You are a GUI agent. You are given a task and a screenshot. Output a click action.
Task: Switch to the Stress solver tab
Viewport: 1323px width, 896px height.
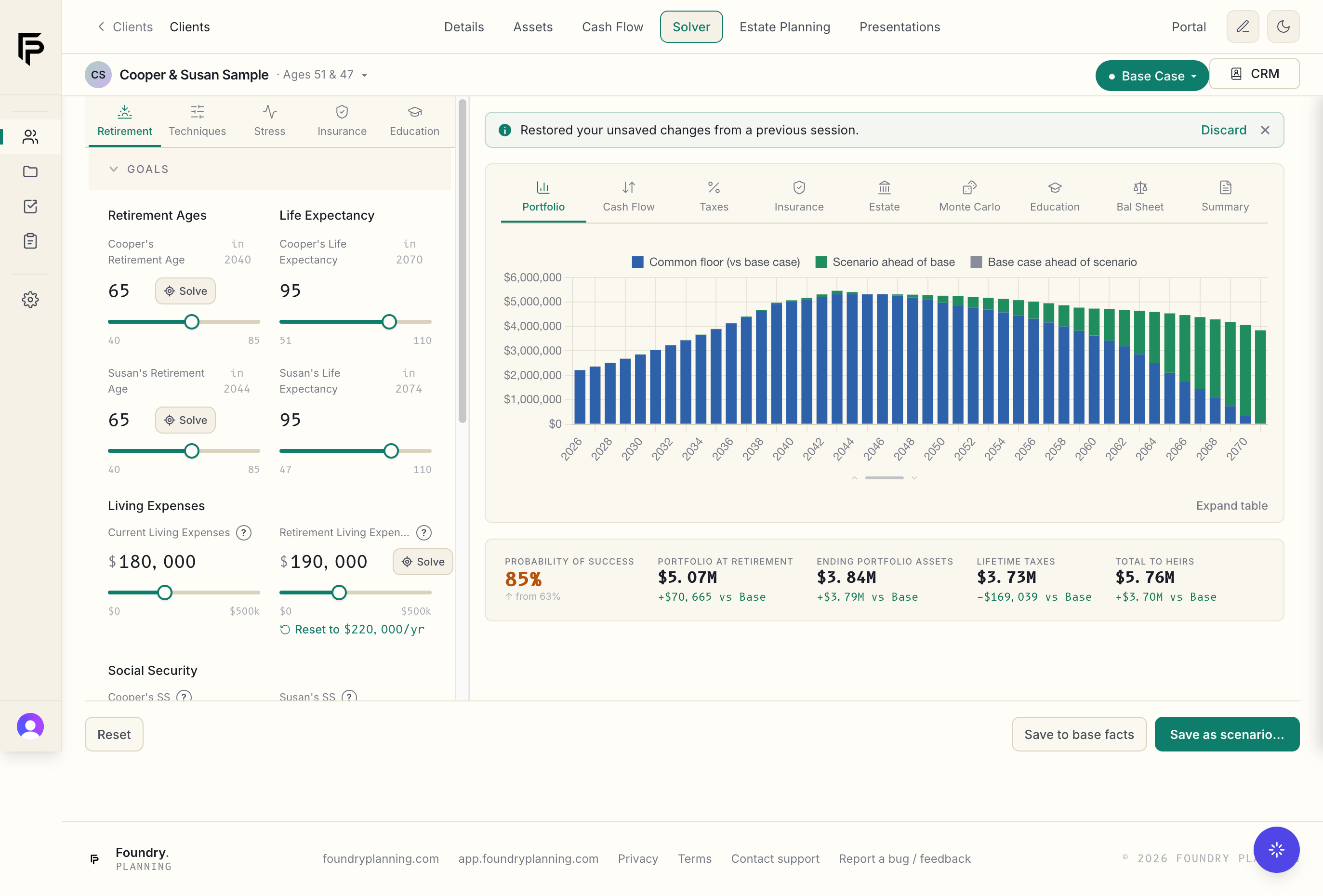click(x=269, y=121)
